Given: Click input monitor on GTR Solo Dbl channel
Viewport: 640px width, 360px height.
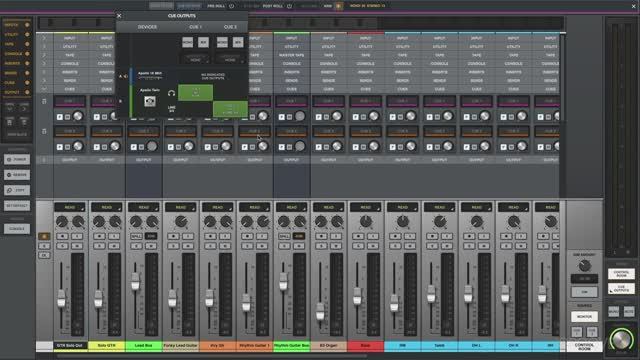Looking at the screenshot, I should click(x=77, y=236).
